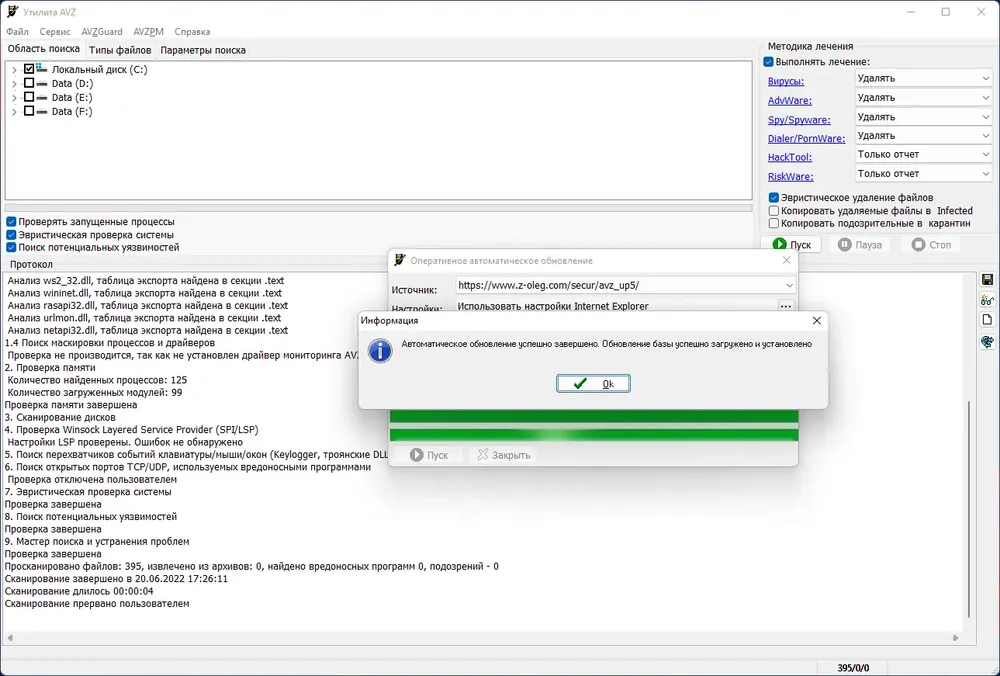Viewport: 1000px width, 676px height.
Task: Click the horizontal scrollbar under the protocol
Action: point(482,637)
